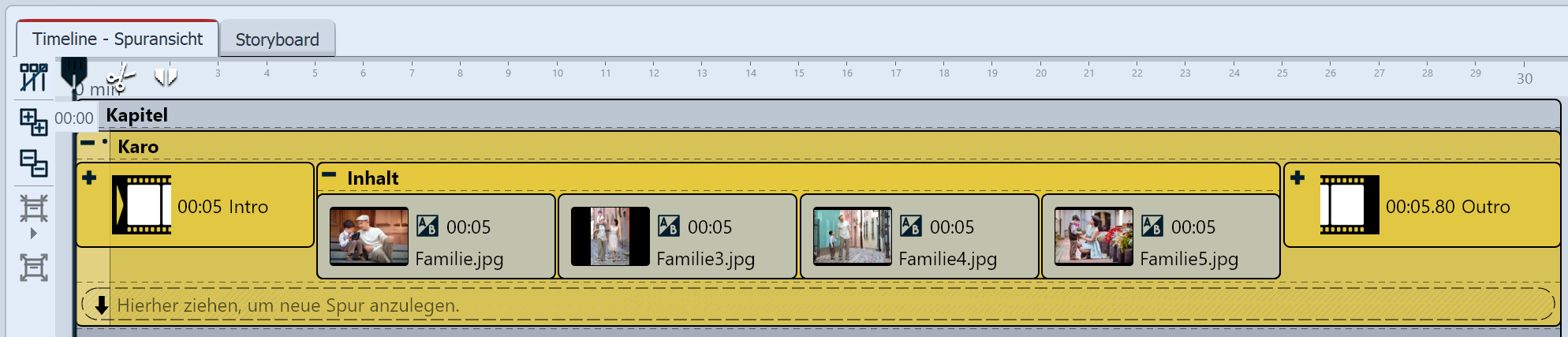Select the Familie3.jpg thumbnail
This screenshot has width=1568, height=337.
(x=610, y=236)
